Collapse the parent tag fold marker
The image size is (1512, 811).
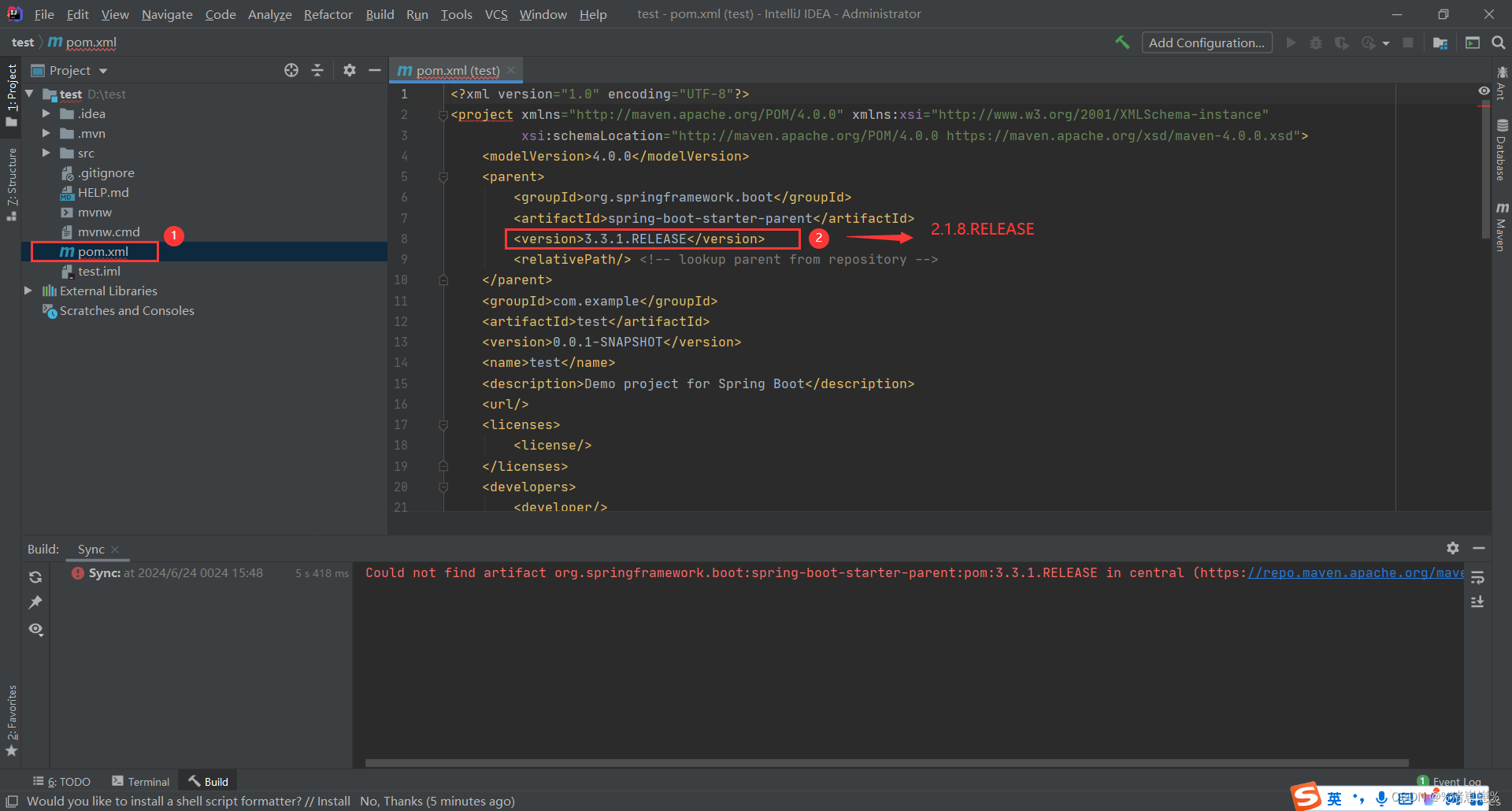[443, 177]
